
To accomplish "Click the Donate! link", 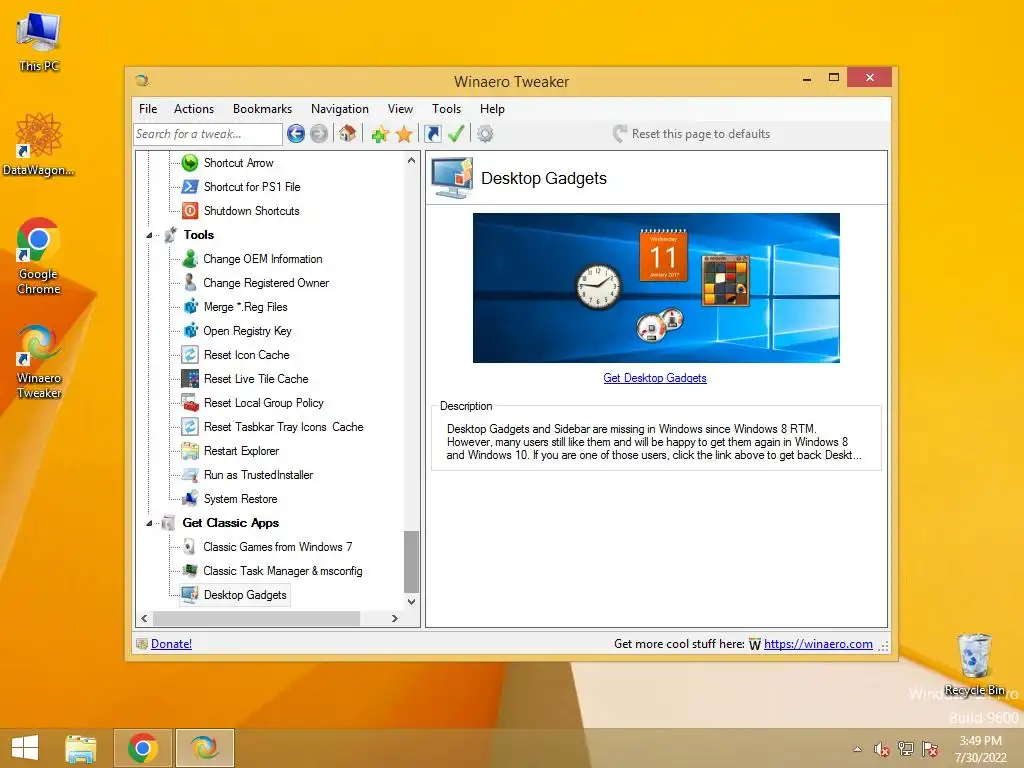I will point(172,644).
